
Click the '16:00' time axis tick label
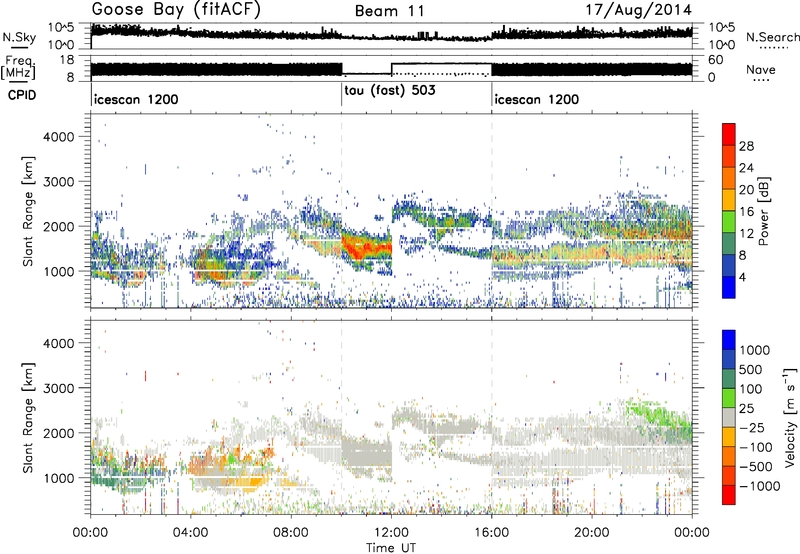point(491,533)
